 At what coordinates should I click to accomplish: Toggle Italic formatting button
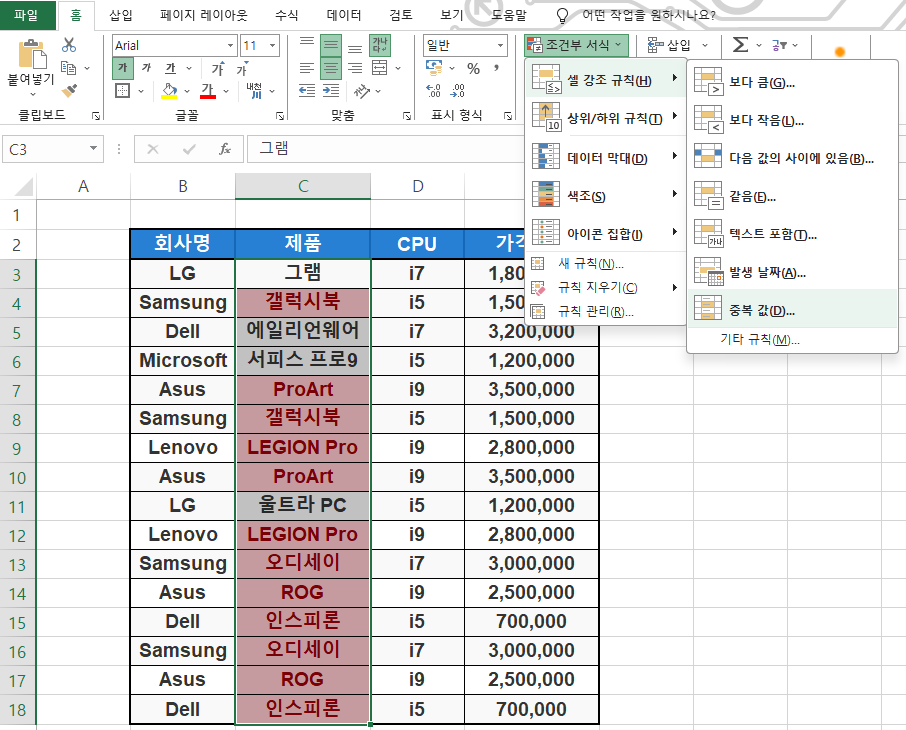(146, 68)
